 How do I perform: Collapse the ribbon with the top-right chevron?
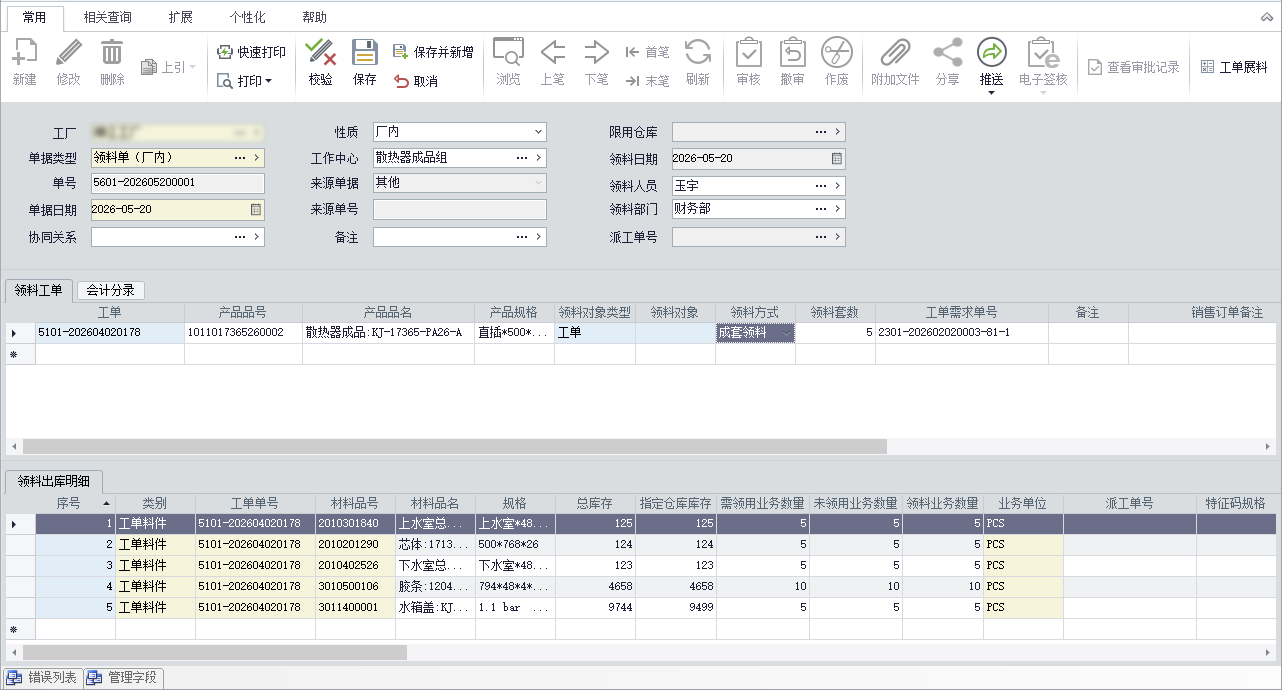point(1266,17)
